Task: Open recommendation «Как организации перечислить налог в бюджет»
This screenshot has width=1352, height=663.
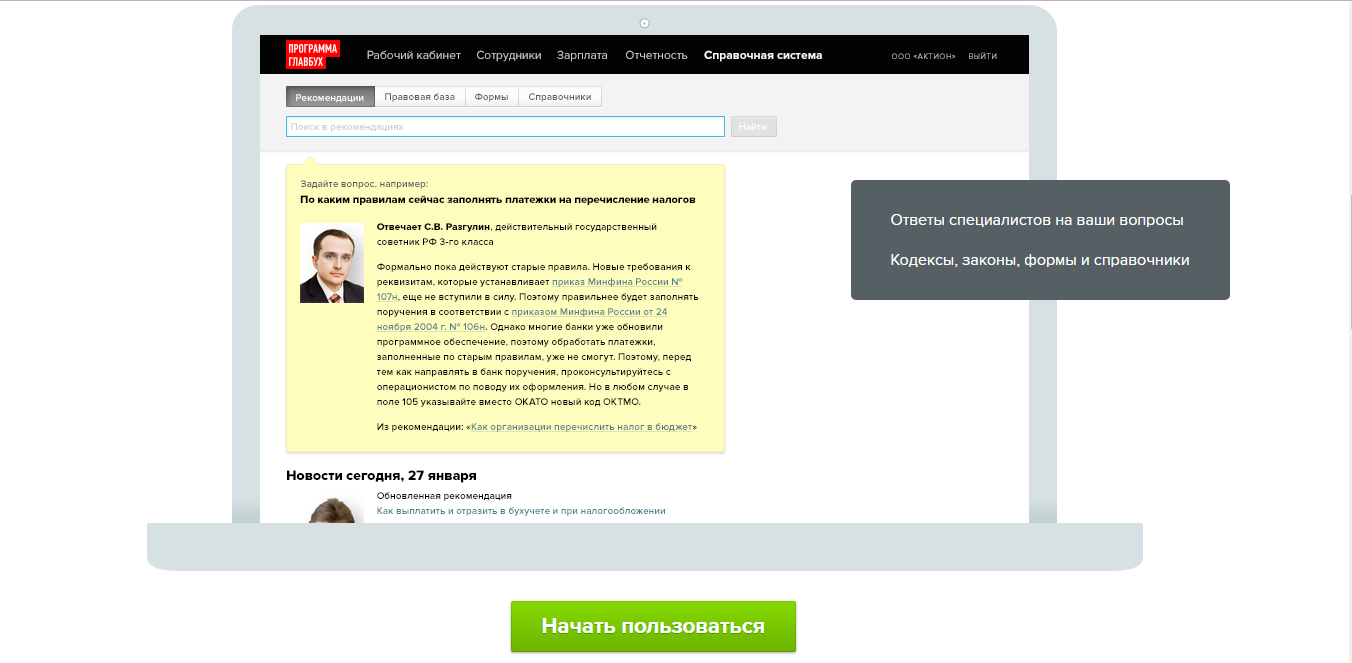Action: pyautogui.click(x=583, y=426)
